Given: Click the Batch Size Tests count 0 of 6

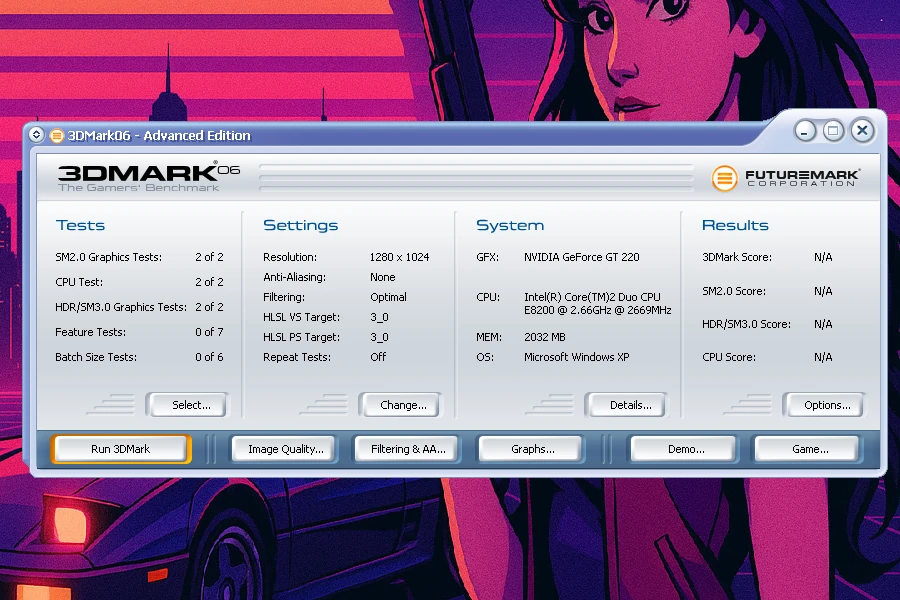Looking at the screenshot, I should click(x=209, y=357).
